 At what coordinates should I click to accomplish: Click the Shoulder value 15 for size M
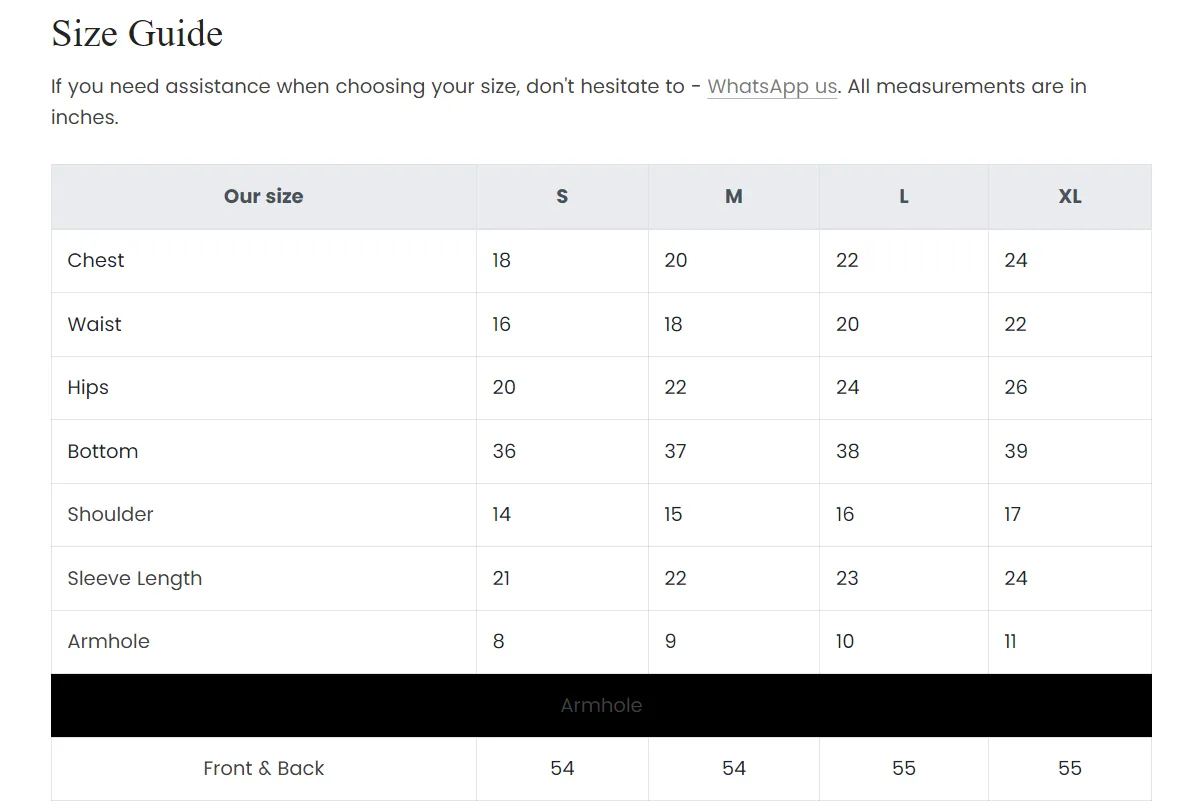coord(673,515)
